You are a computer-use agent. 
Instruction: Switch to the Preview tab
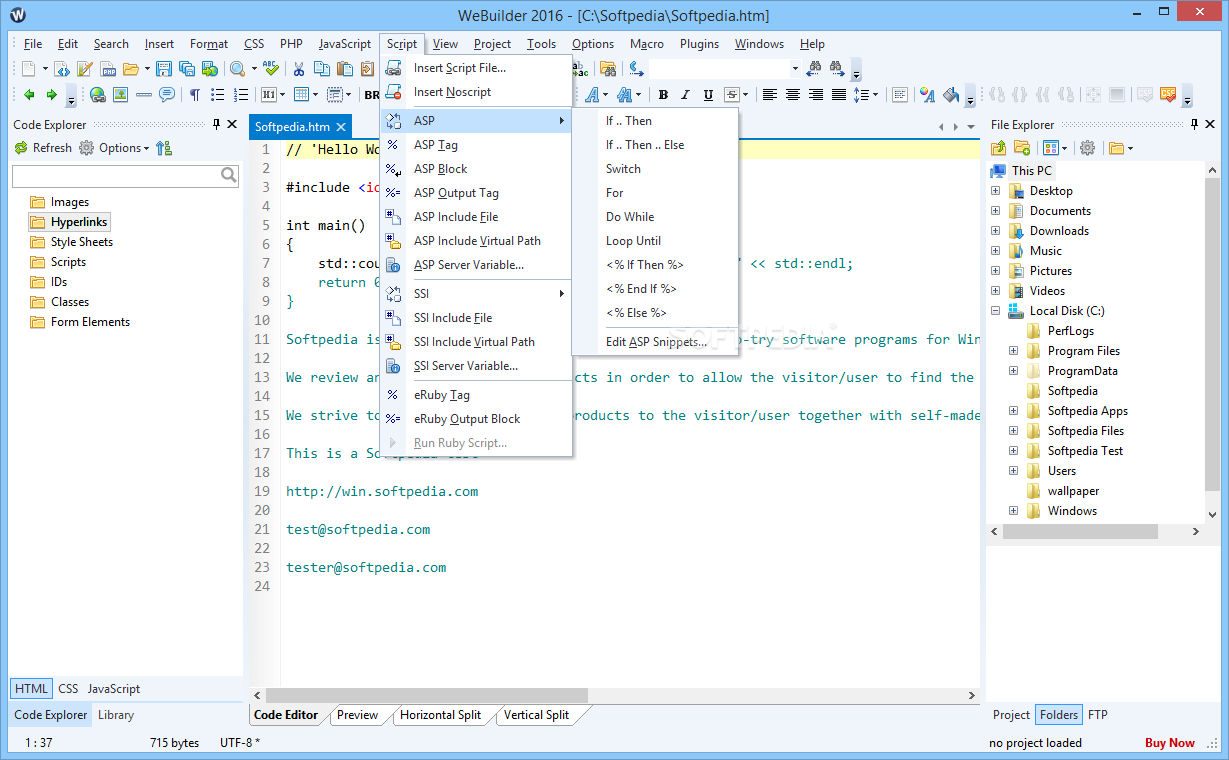coord(357,715)
